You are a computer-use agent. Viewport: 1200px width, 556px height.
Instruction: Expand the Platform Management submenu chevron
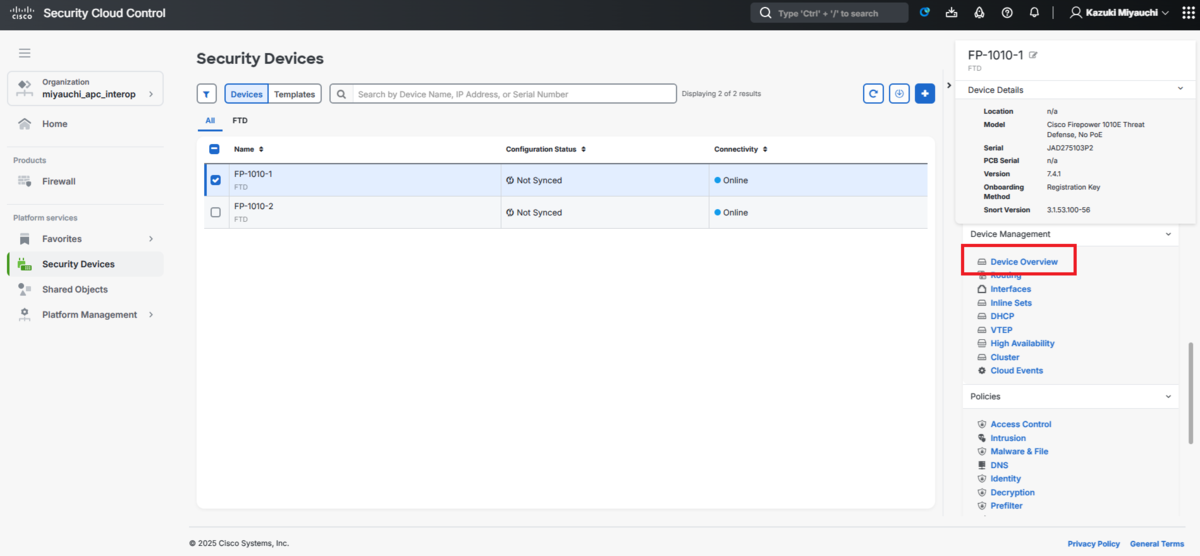pos(151,314)
